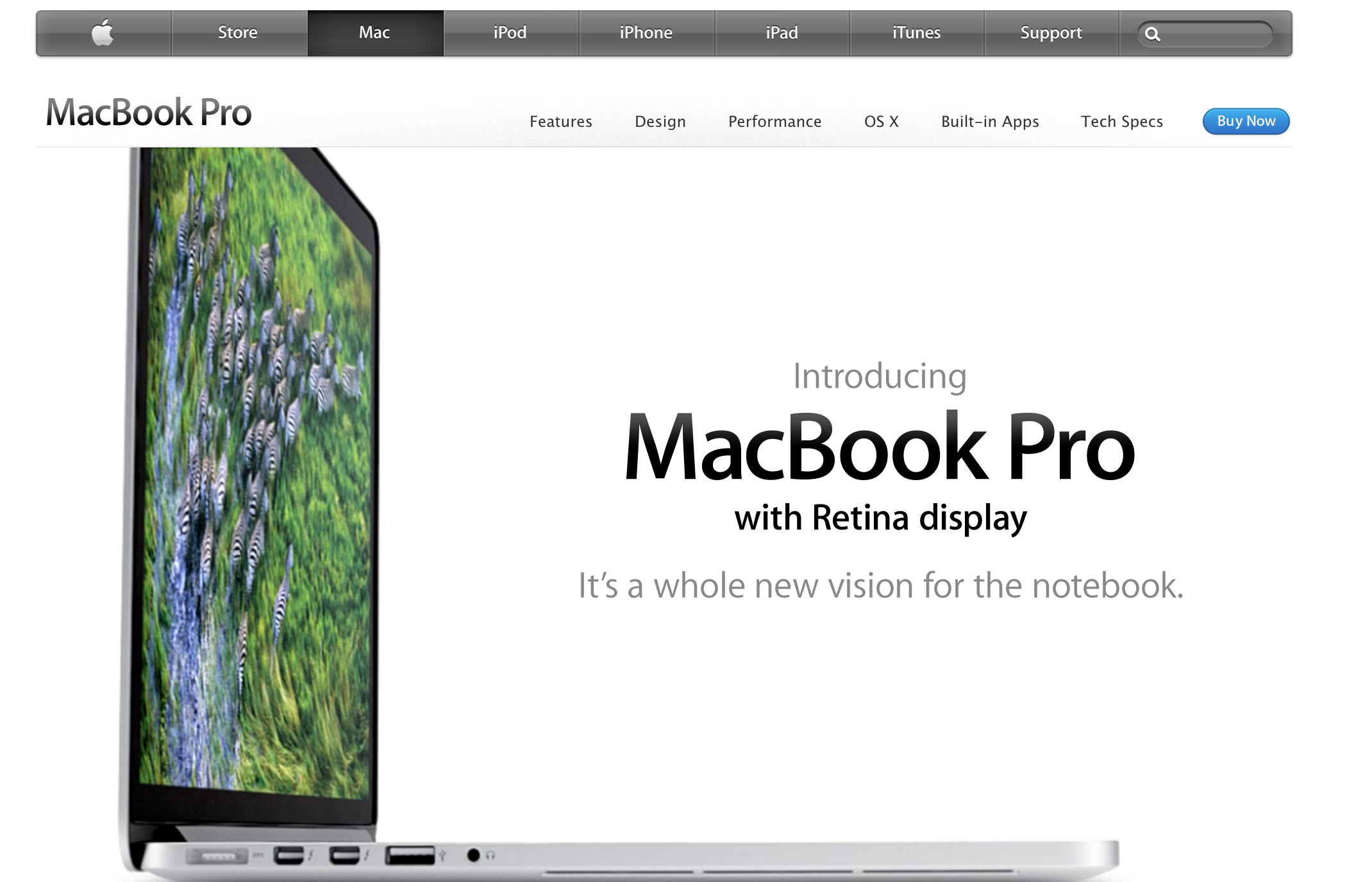Go to the iPod tab
This screenshot has height=882, width=1372.
pyautogui.click(x=510, y=33)
